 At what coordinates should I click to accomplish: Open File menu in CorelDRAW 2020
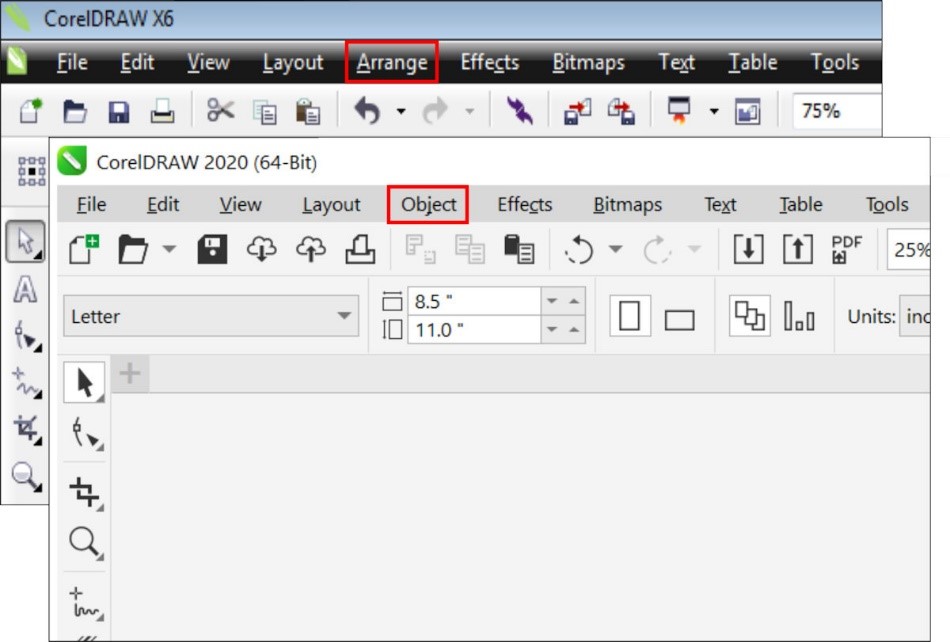[x=91, y=205]
